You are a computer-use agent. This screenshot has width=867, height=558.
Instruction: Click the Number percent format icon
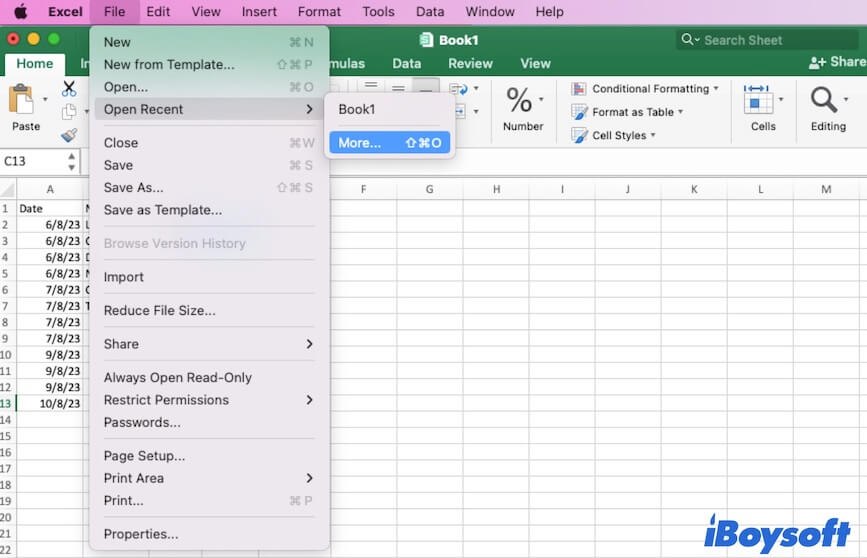pos(519,100)
